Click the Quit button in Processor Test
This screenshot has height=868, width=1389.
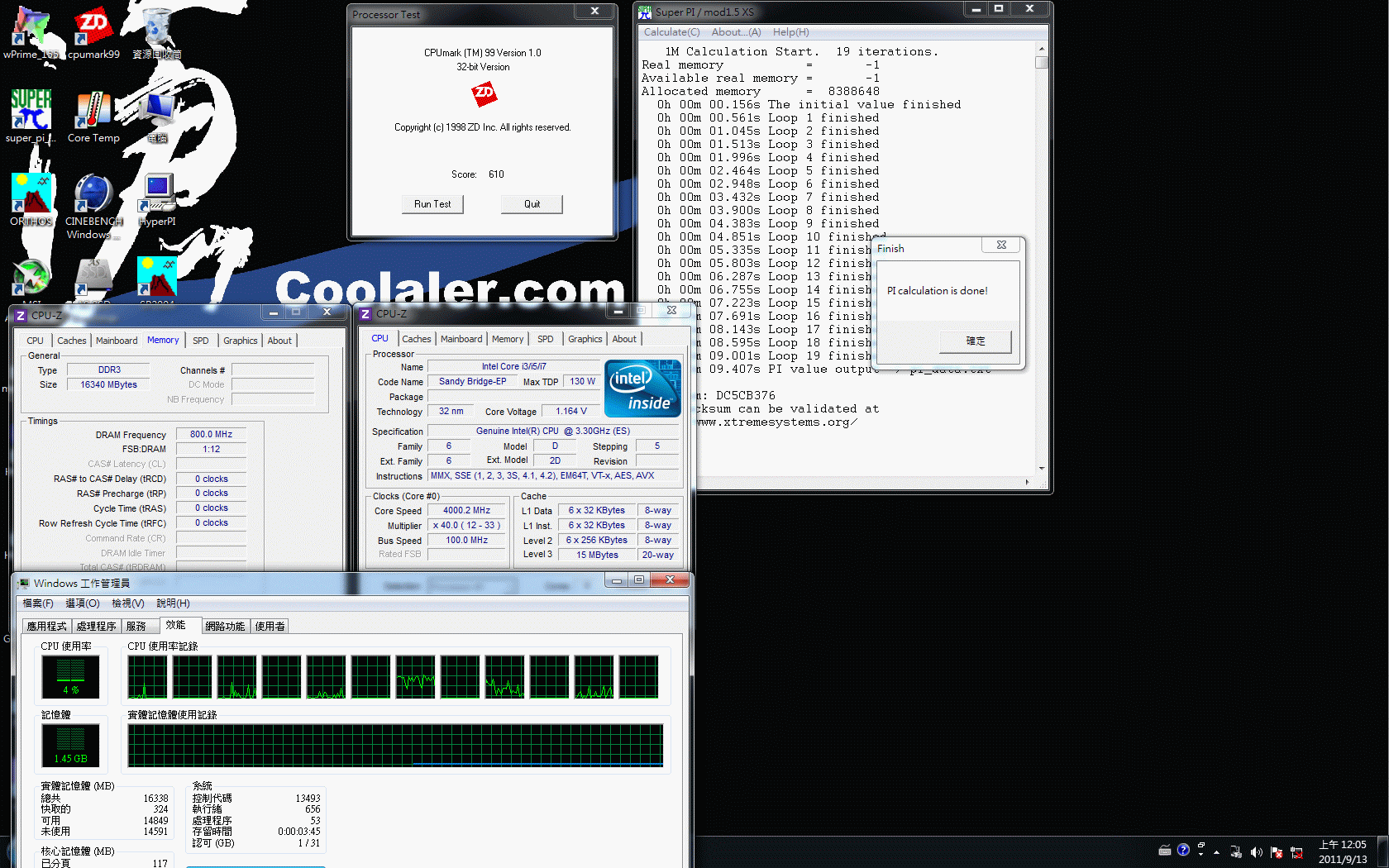(x=532, y=204)
